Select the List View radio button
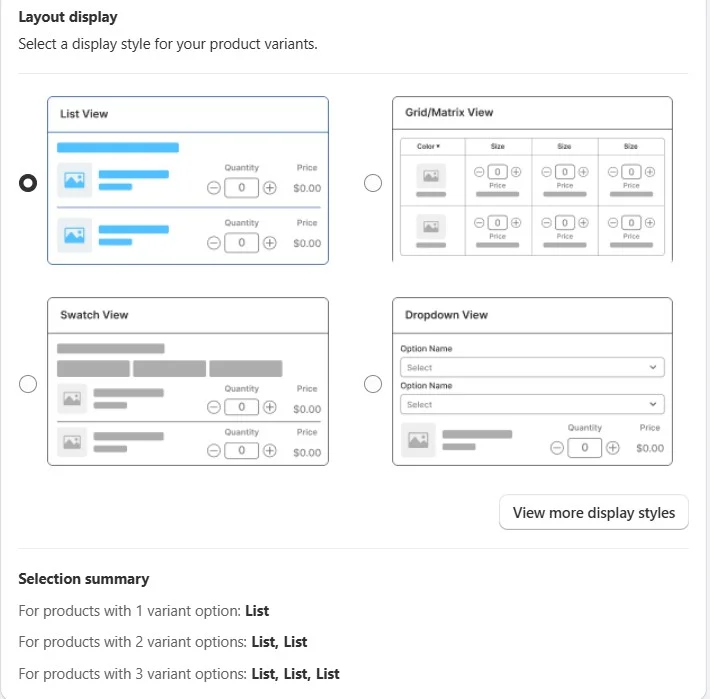Image resolution: width=710 pixels, height=699 pixels. coord(28,183)
